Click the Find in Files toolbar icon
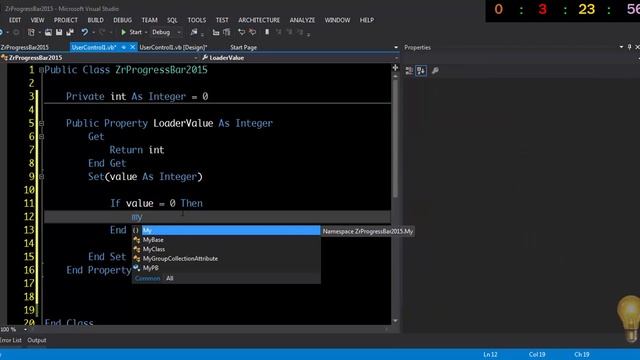The height and width of the screenshot is (360, 640). pos(194,32)
